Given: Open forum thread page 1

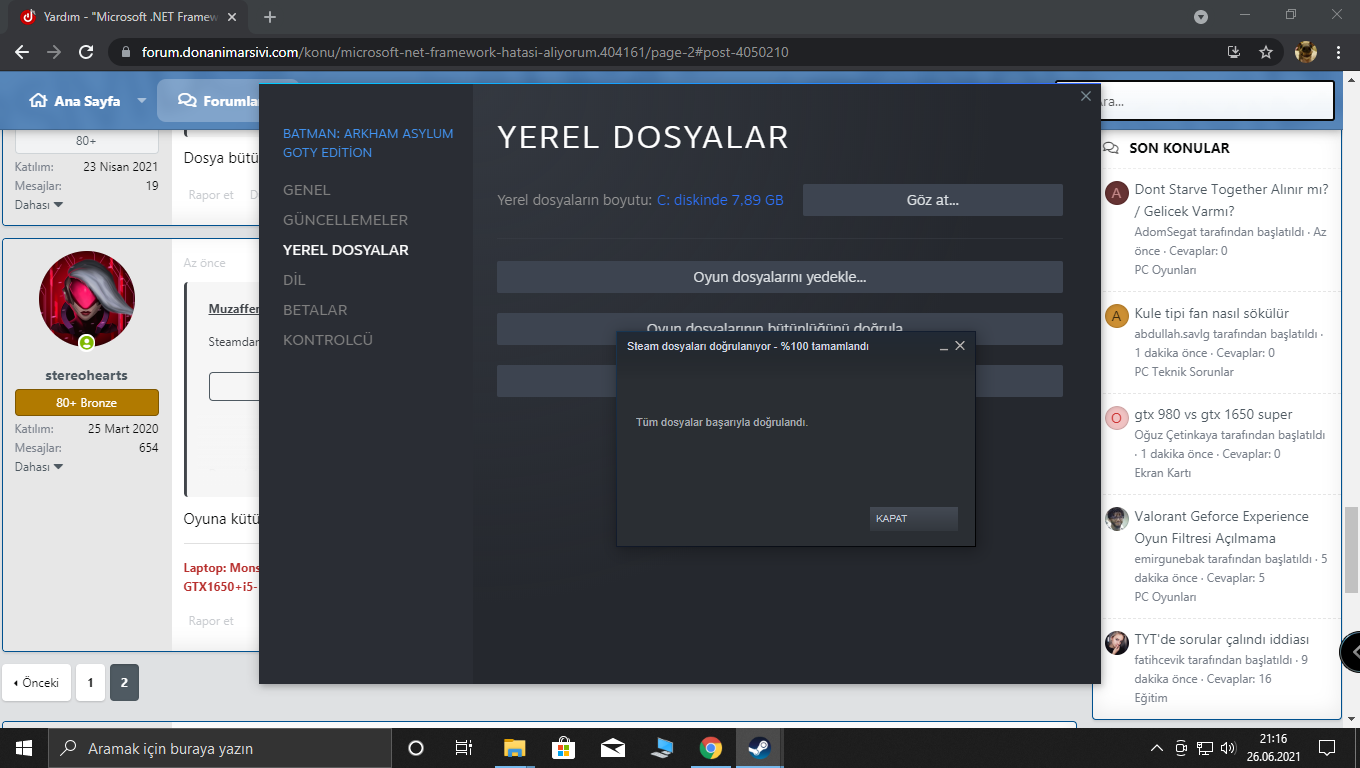Looking at the screenshot, I should [90, 683].
